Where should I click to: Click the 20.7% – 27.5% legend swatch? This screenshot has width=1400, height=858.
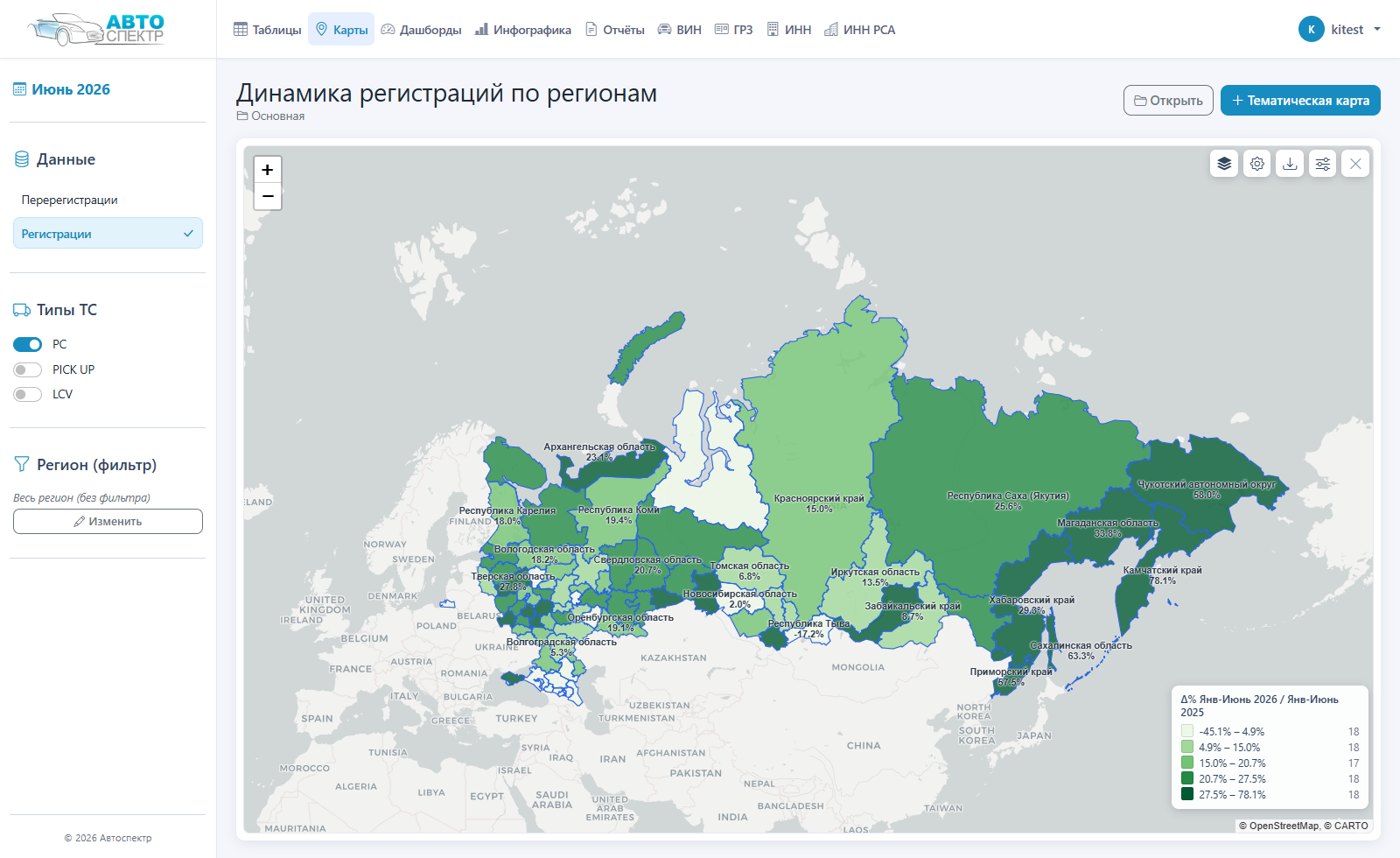pyautogui.click(x=1187, y=778)
